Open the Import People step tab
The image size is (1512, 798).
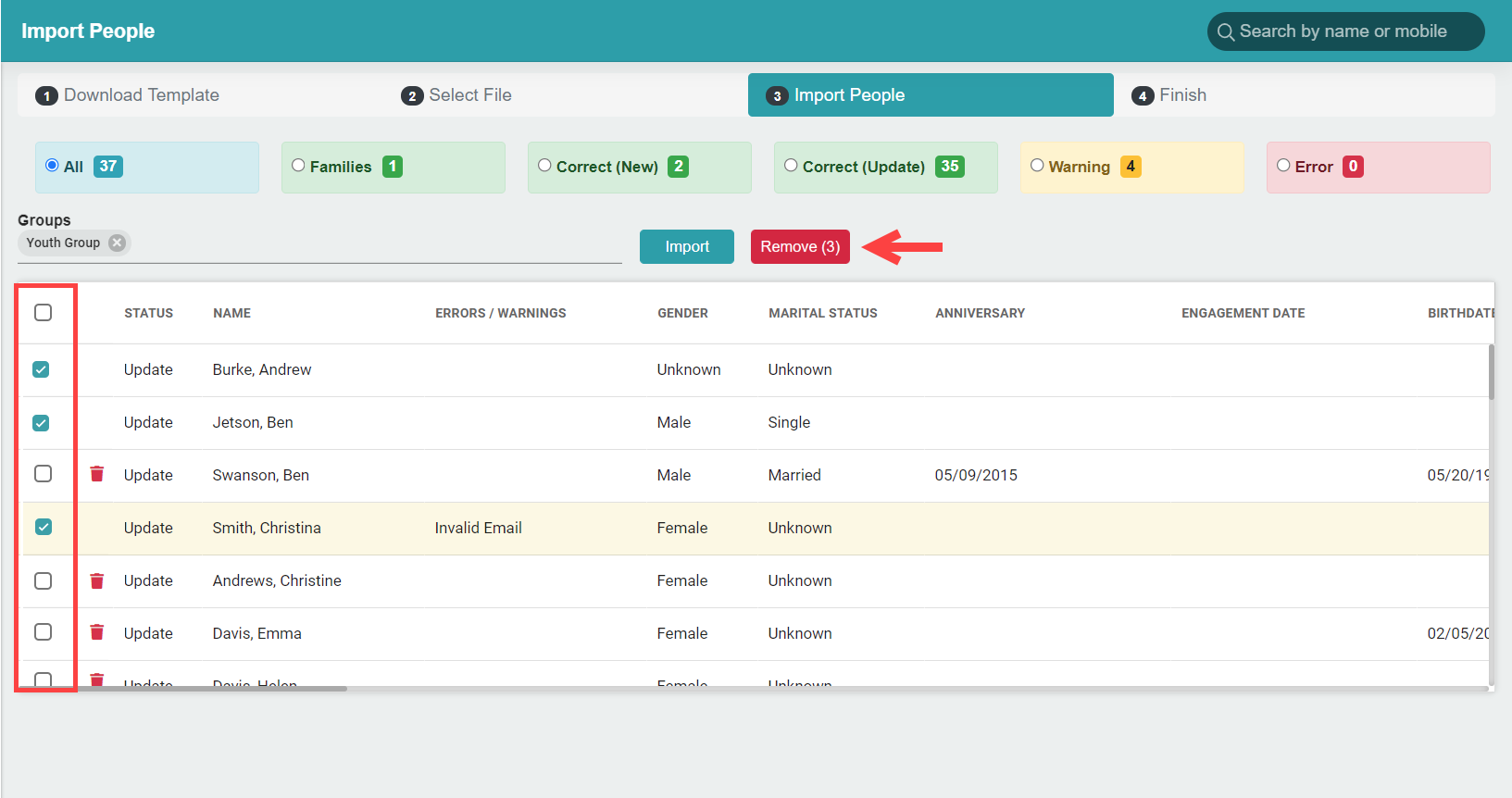pos(931,95)
